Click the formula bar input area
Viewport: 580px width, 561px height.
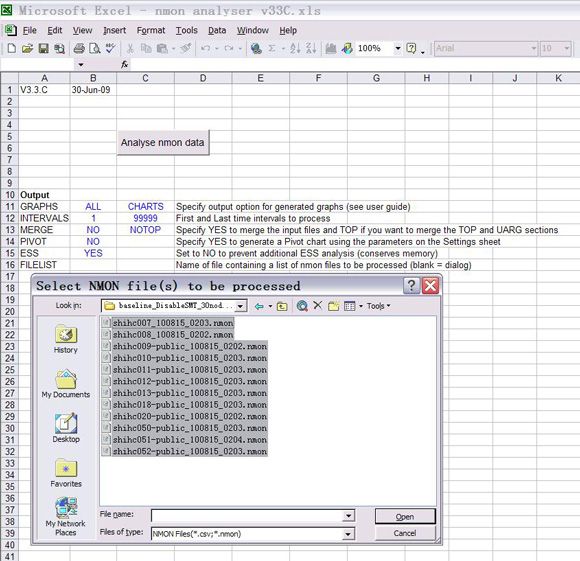click(x=354, y=65)
